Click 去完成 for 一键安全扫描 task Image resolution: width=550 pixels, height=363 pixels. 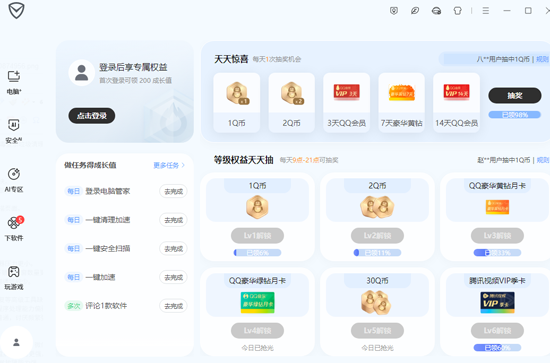coord(173,249)
